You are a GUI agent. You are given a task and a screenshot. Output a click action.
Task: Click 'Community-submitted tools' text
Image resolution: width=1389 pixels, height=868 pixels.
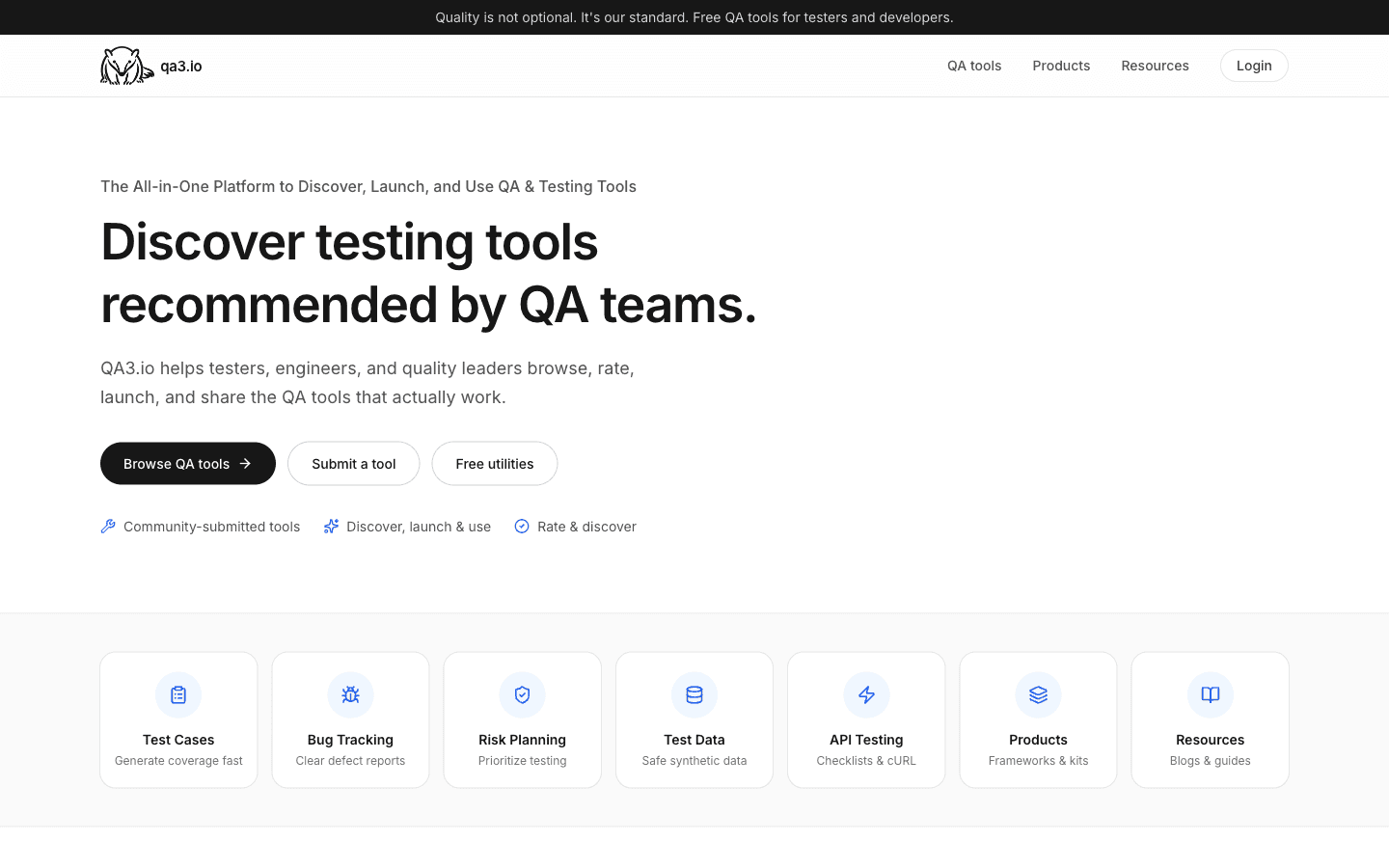[211, 527]
